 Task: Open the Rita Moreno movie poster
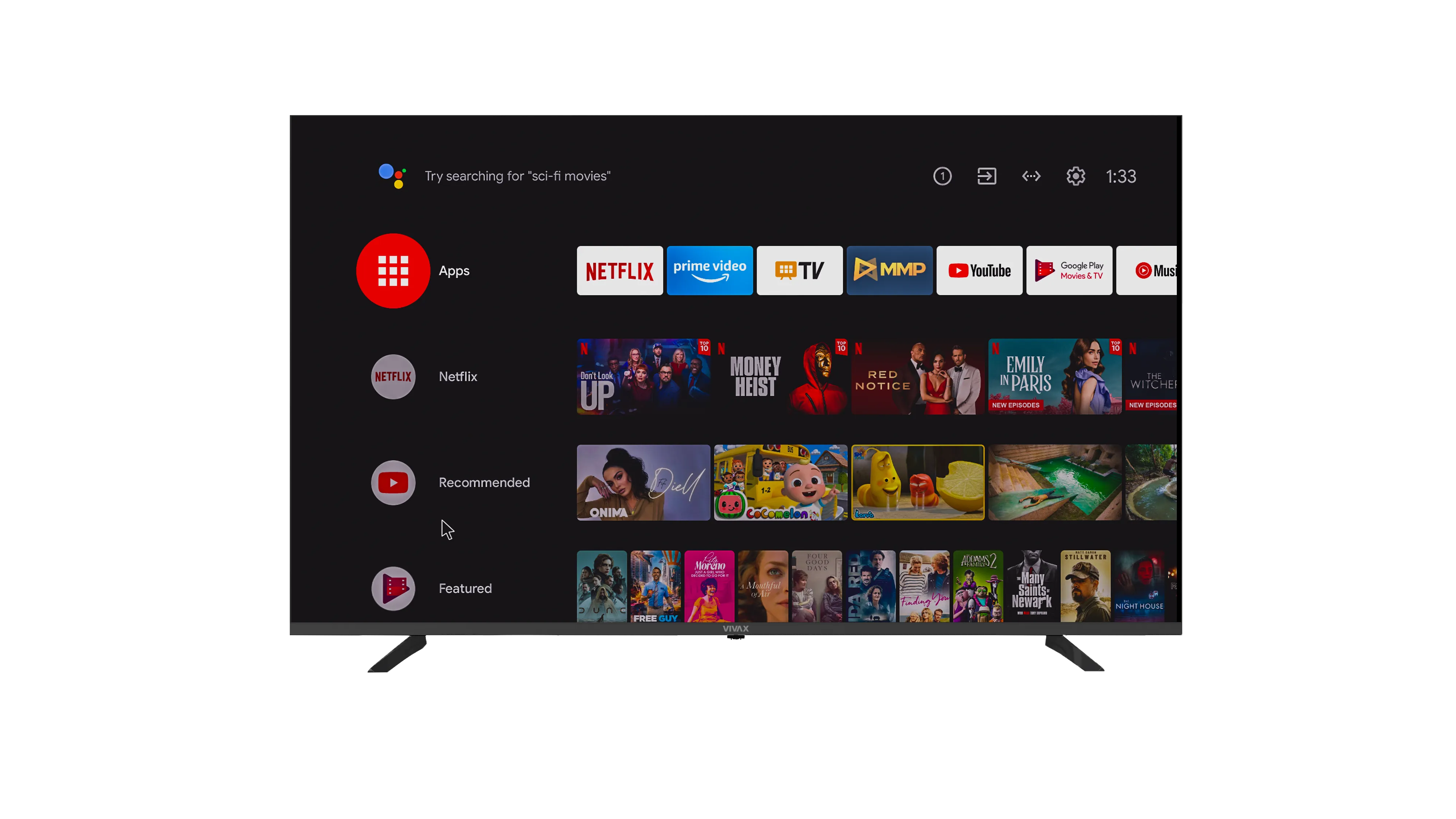point(709,586)
